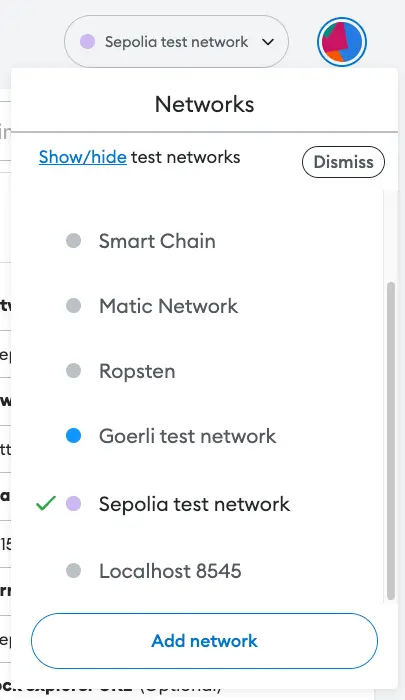
Task: Click the gray dot beside Smart Chain
Action: 73,241
